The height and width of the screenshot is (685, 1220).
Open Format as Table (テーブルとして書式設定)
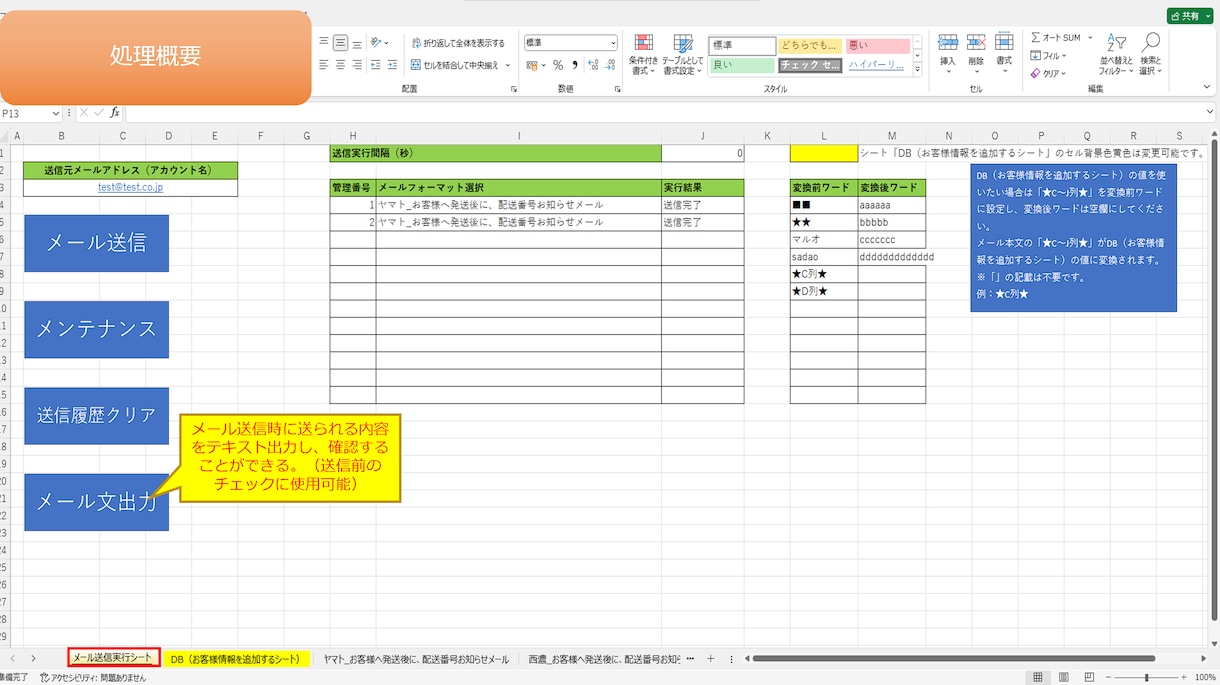pos(683,55)
